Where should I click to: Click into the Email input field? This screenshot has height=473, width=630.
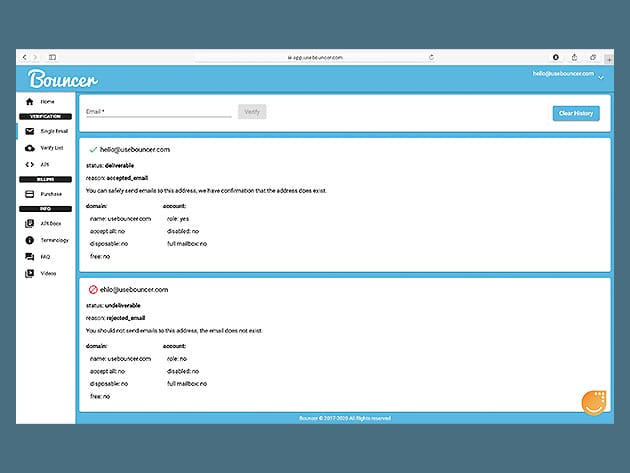pyautogui.click(x=158, y=112)
